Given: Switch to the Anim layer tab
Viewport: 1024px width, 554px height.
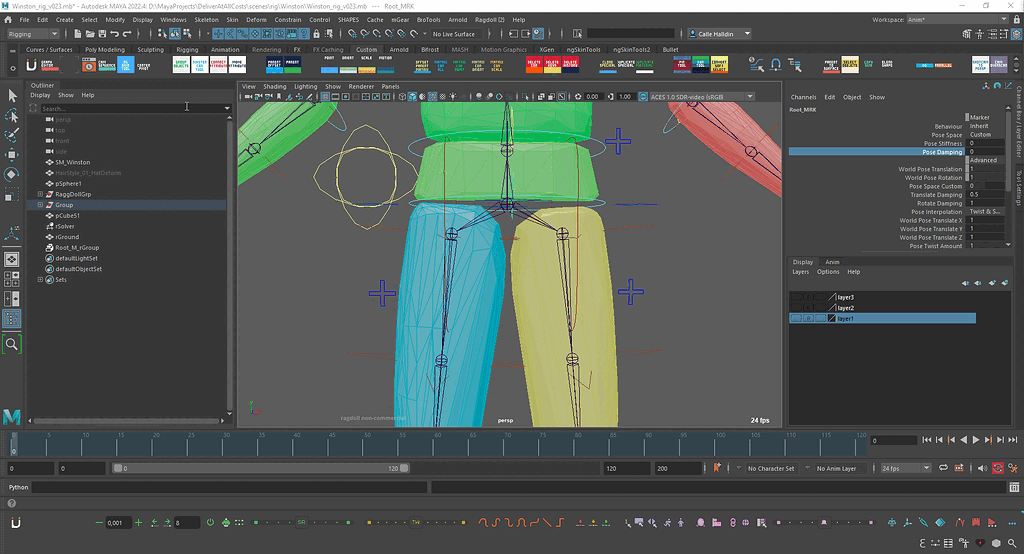Looking at the screenshot, I should pos(832,262).
